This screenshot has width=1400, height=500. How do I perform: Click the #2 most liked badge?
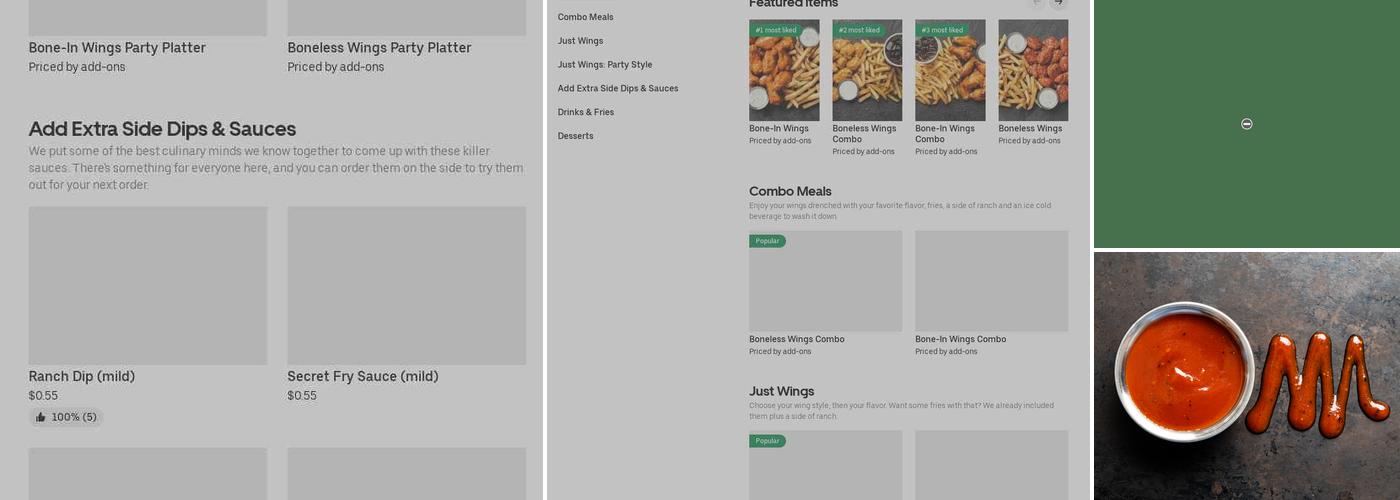click(859, 30)
